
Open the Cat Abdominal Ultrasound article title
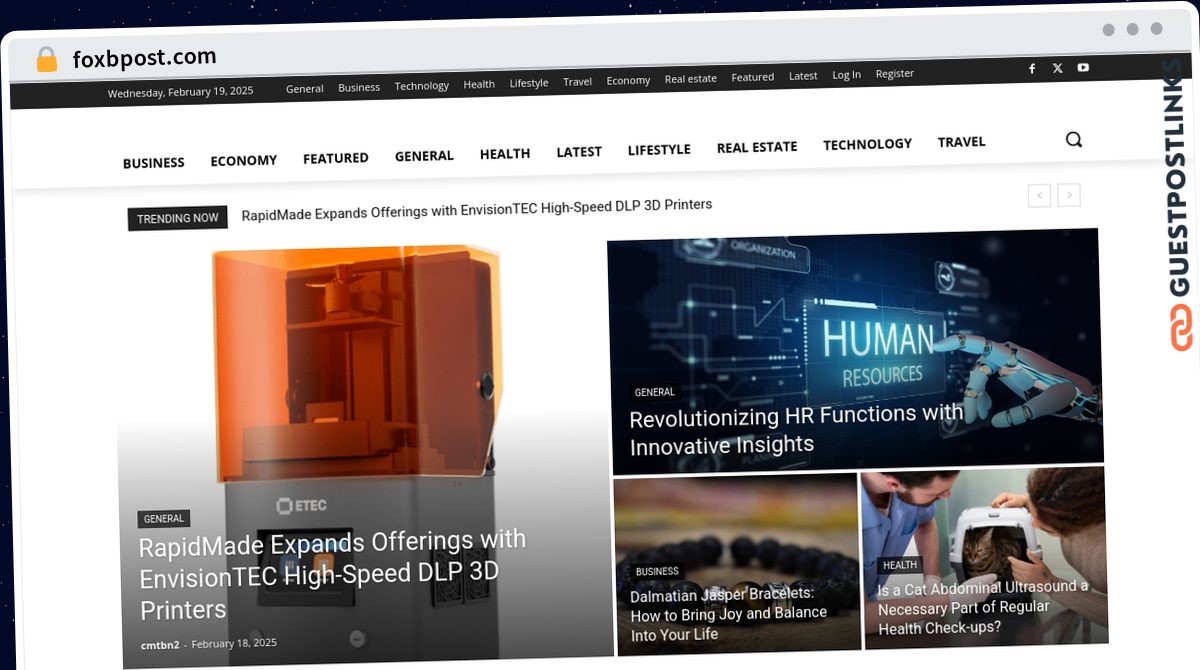[x=984, y=607]
